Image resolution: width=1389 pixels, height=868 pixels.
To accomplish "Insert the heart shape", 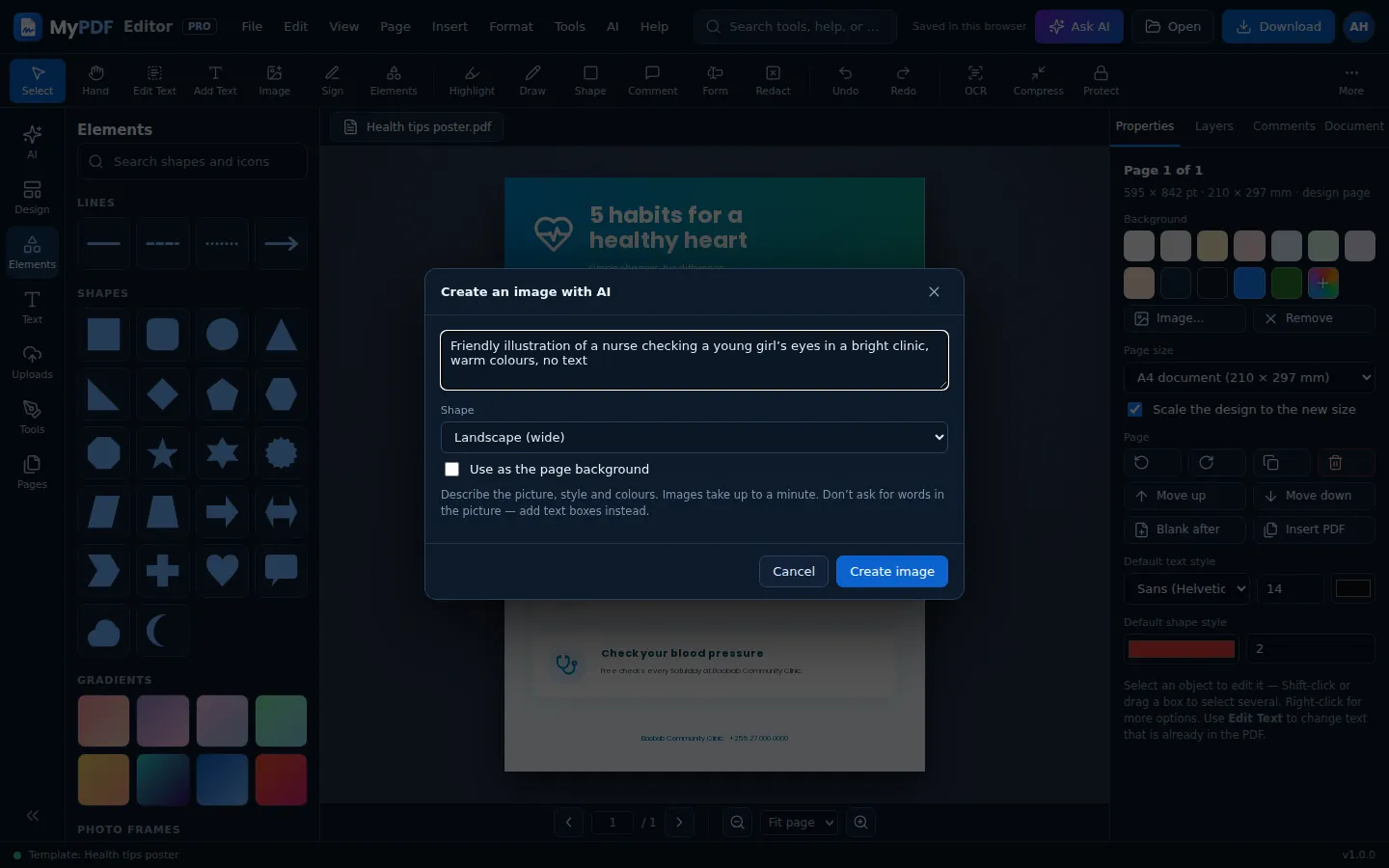I will (222, 570).
